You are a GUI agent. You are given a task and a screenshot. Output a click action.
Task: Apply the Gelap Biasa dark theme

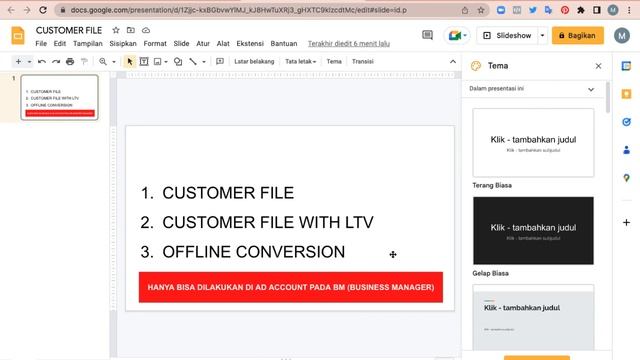click(x=533, y=231)
